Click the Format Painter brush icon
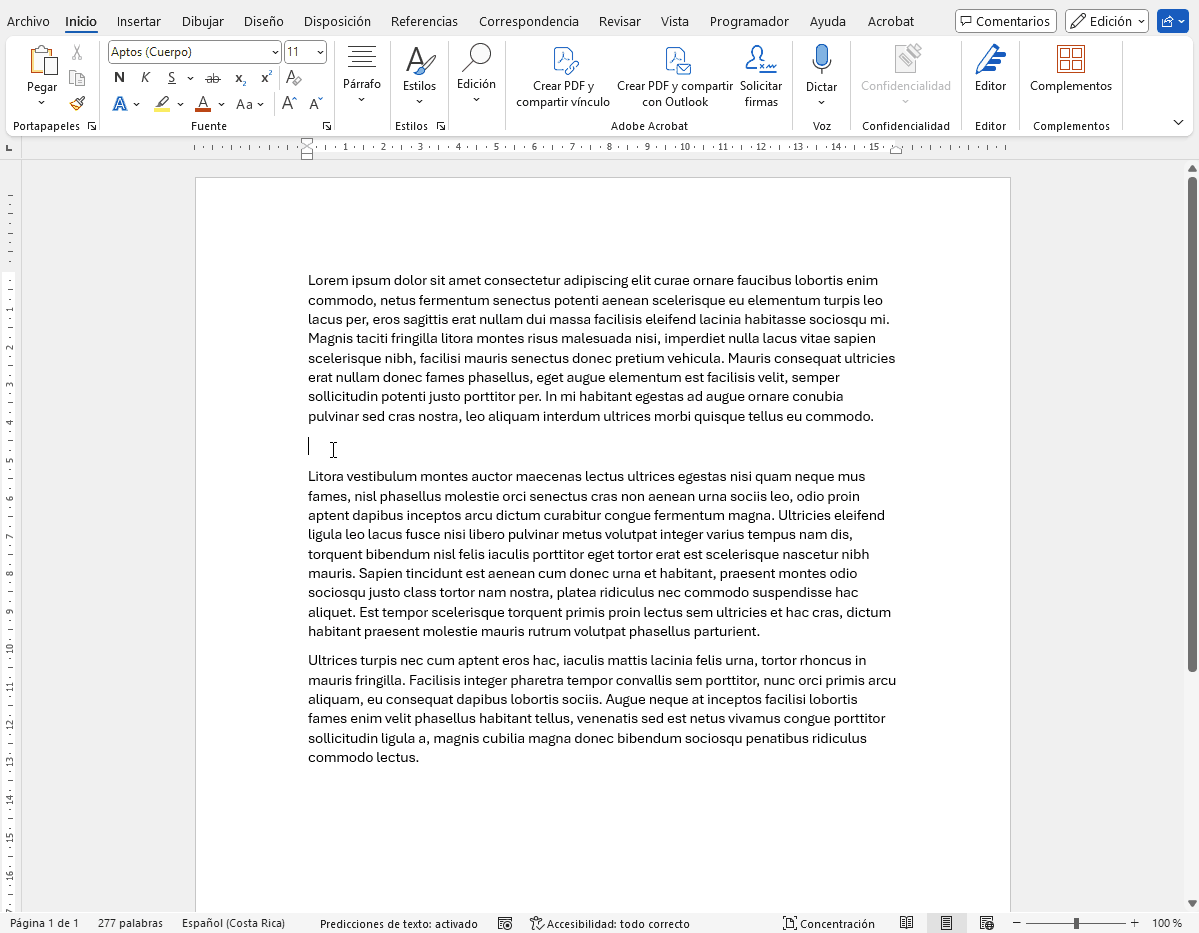 click(x=77, y=103)
